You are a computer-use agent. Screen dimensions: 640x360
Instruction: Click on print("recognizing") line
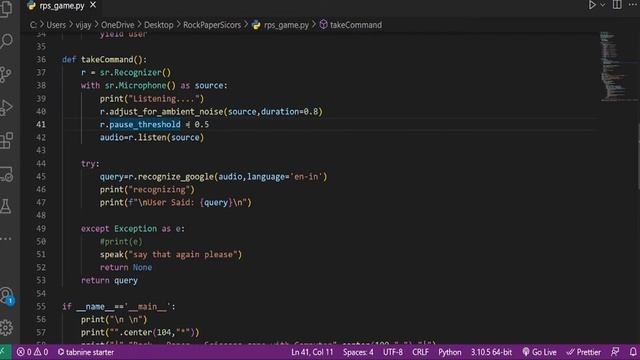click(147, 190)
